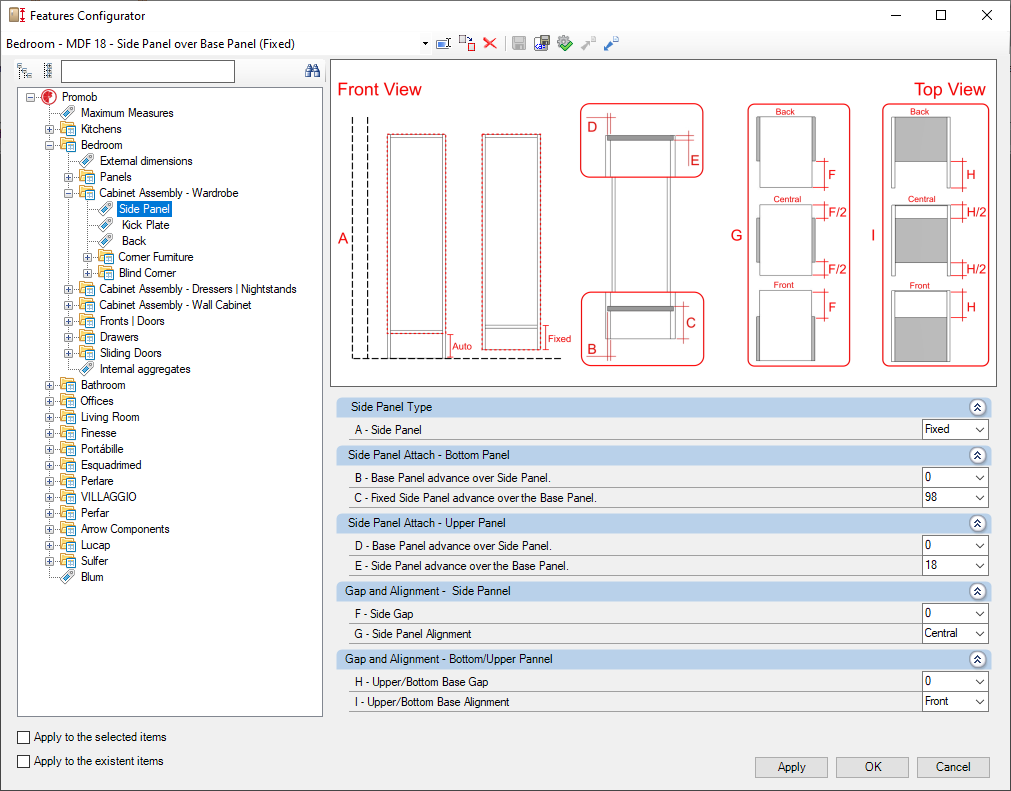The height and width of the screenshot is (791, 1011).
Task: Open the D - Base Panel advance dropdown
Action: coord(955,545)
